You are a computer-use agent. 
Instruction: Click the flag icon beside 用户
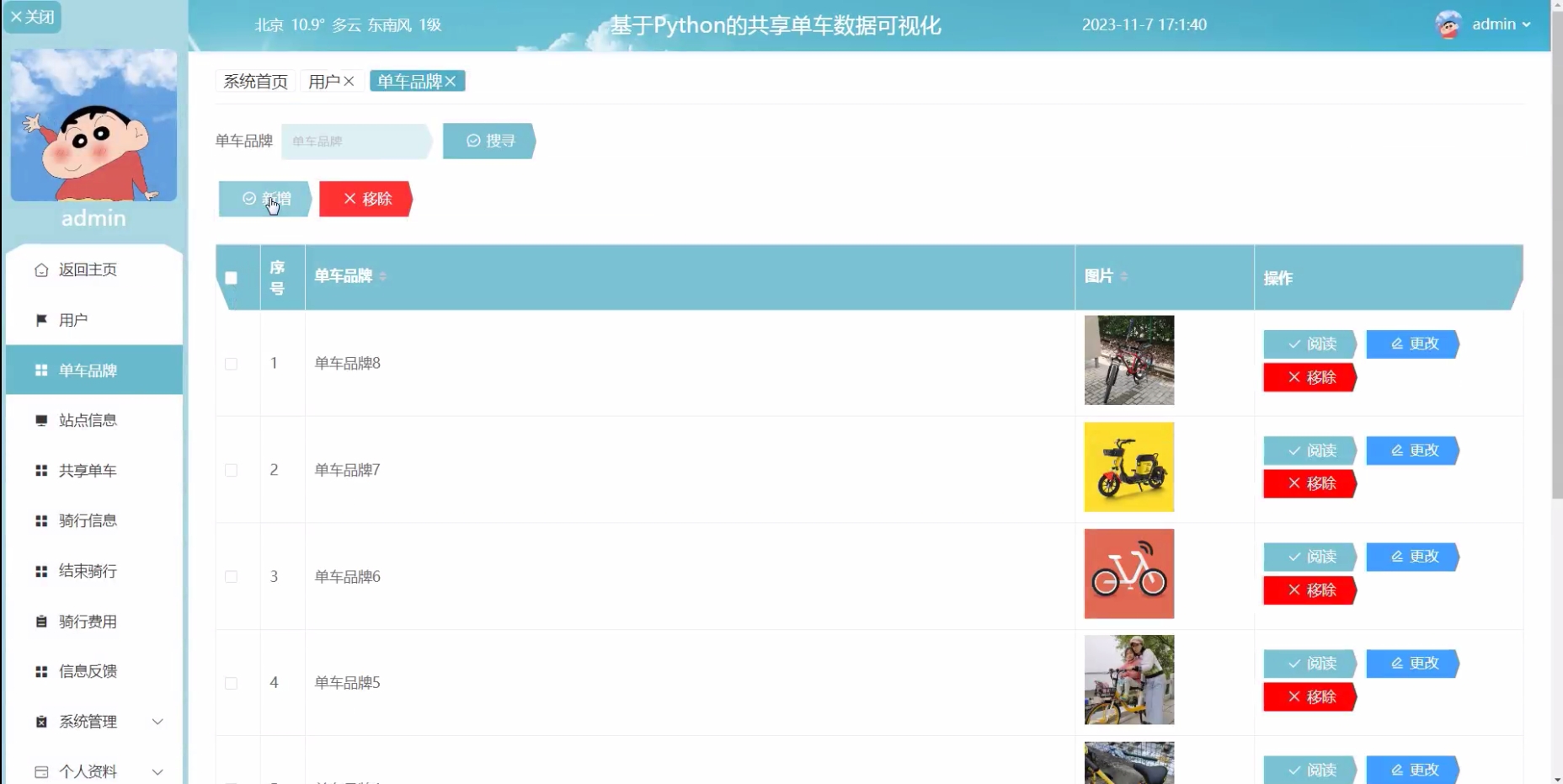pyautogui.click(x=41, y=320)
